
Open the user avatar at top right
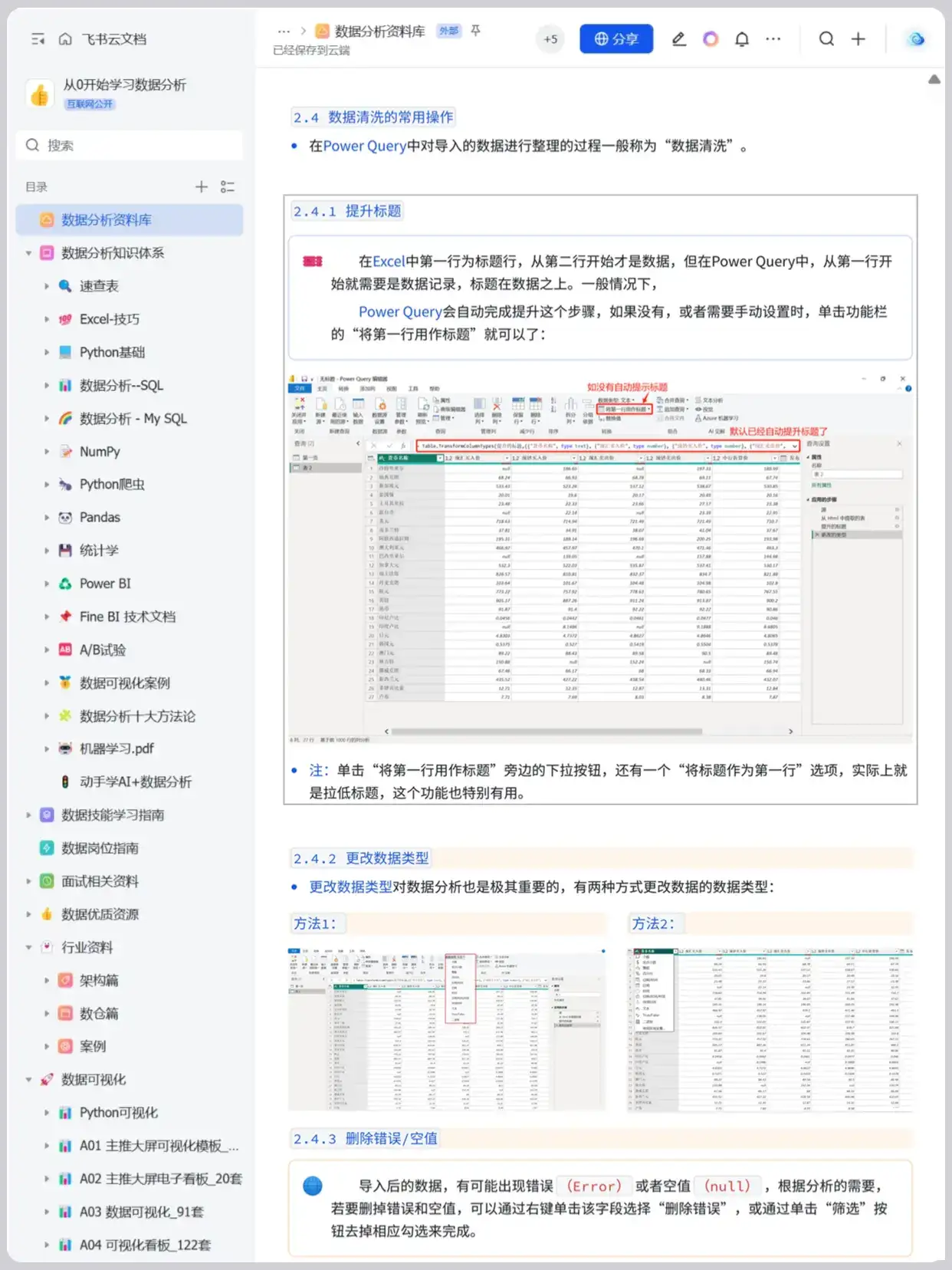(x=916, y=39)
